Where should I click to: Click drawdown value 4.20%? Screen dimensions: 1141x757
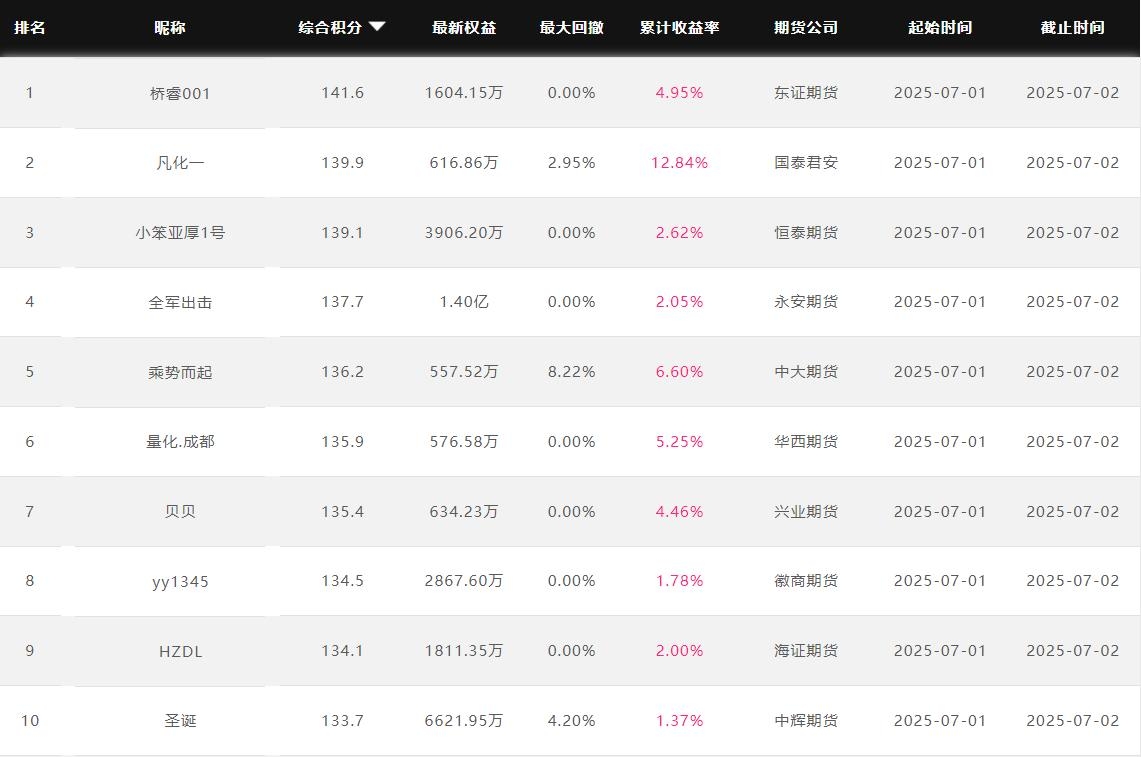point(571,721)
